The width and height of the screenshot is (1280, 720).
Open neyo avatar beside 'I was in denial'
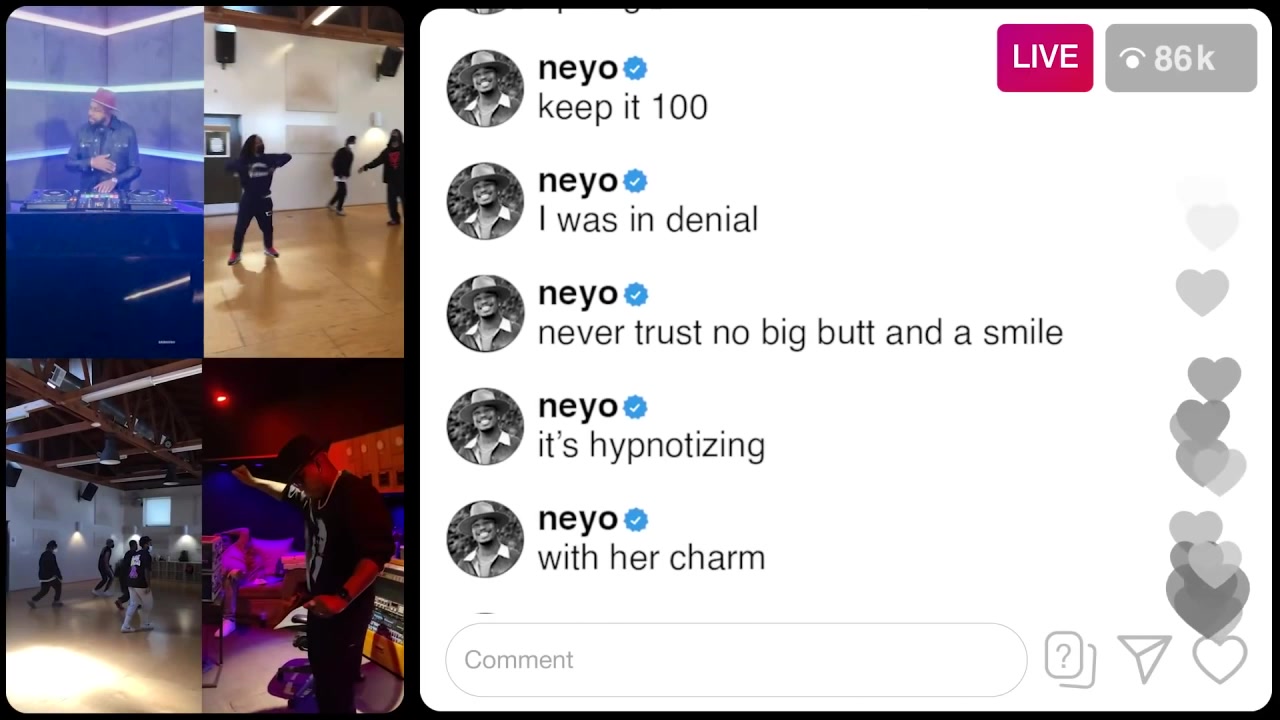click(x=485, y=201)
